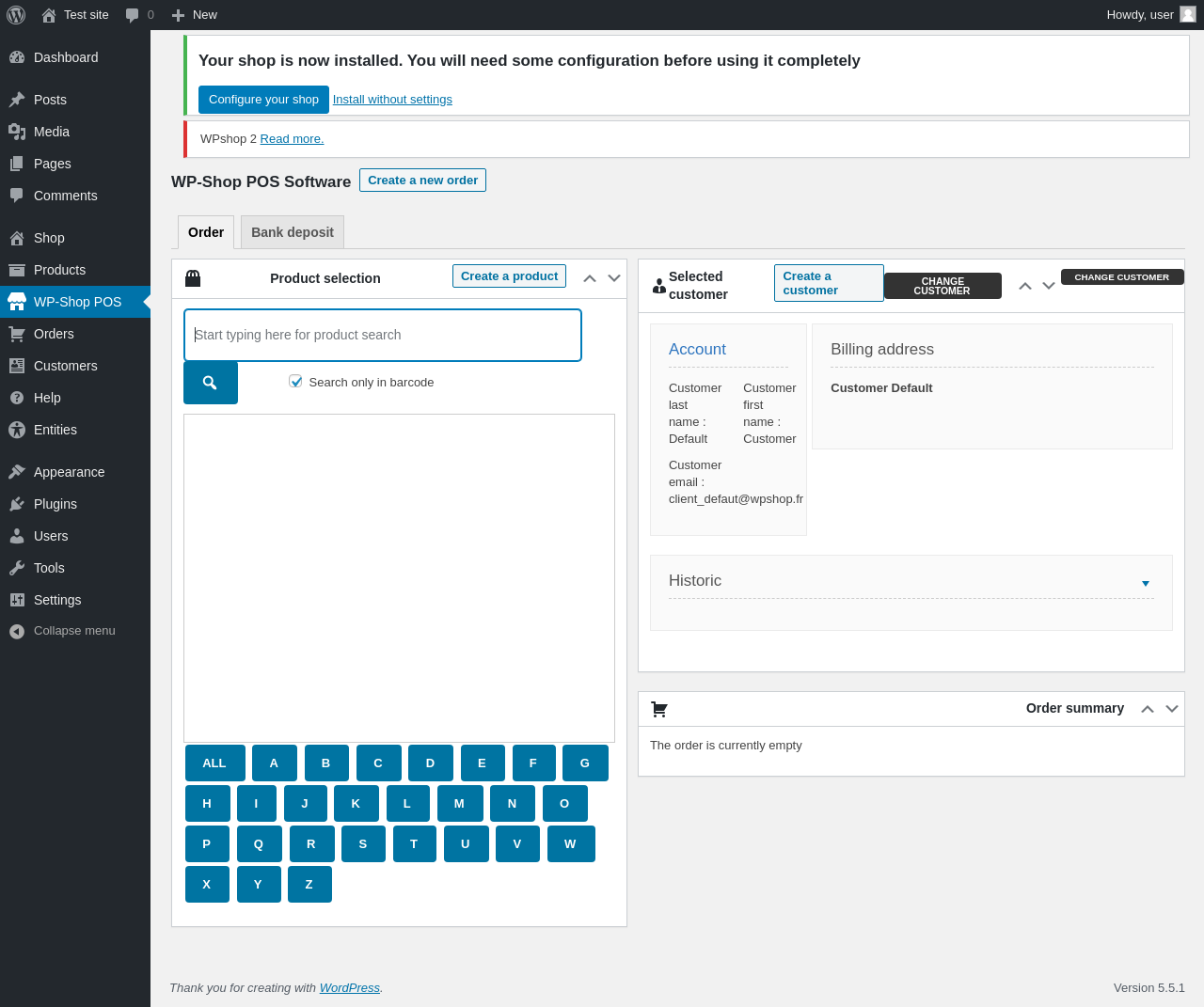Click Howdy, user account menu
Viewport: 1204px width, 1007px height.
[x=1150, y=15]
